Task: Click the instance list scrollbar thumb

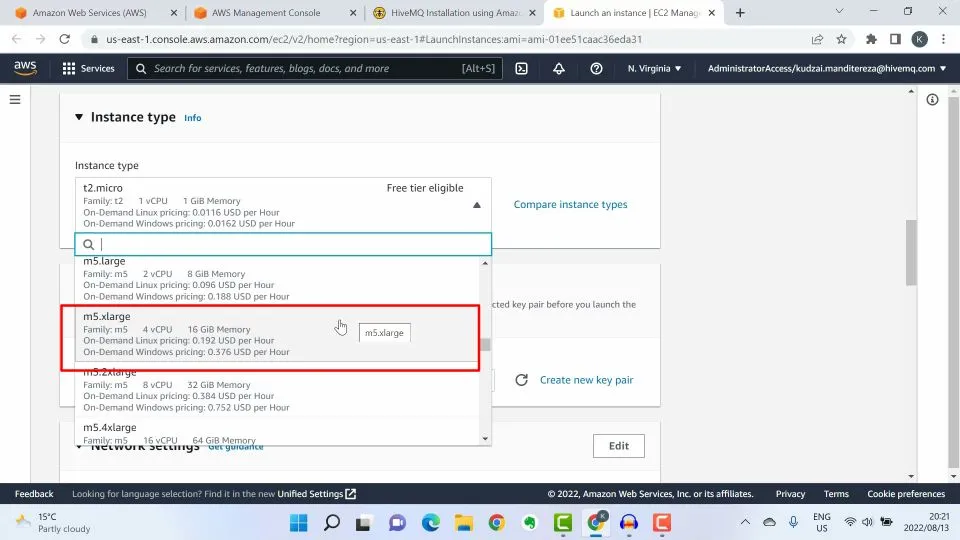Action: 486,345
